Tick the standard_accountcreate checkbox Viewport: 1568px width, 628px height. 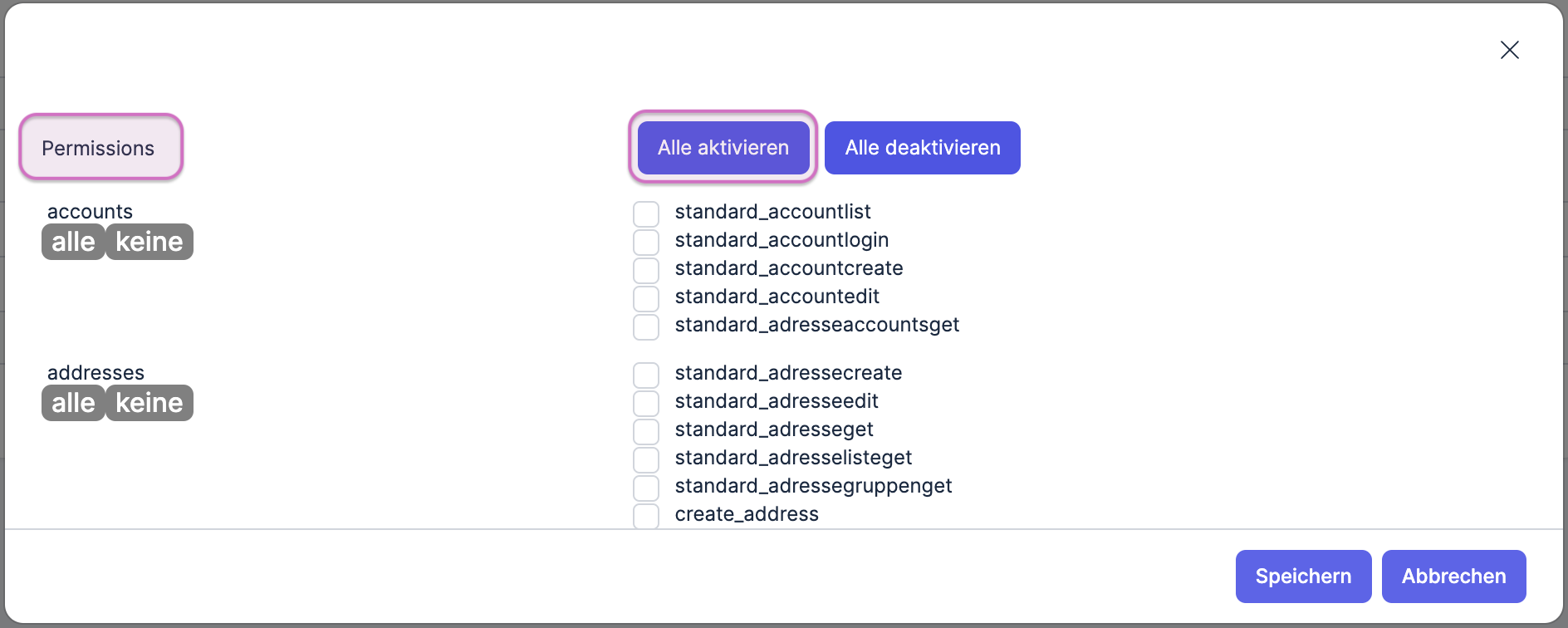646,270
